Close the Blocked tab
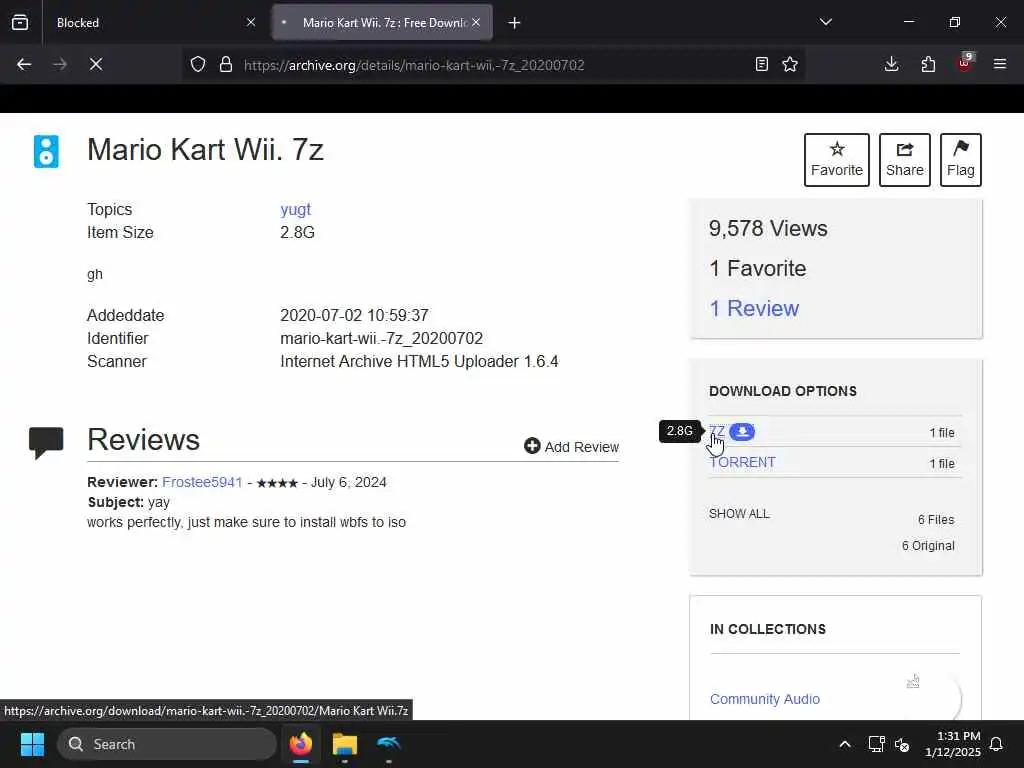 [251, 23]
